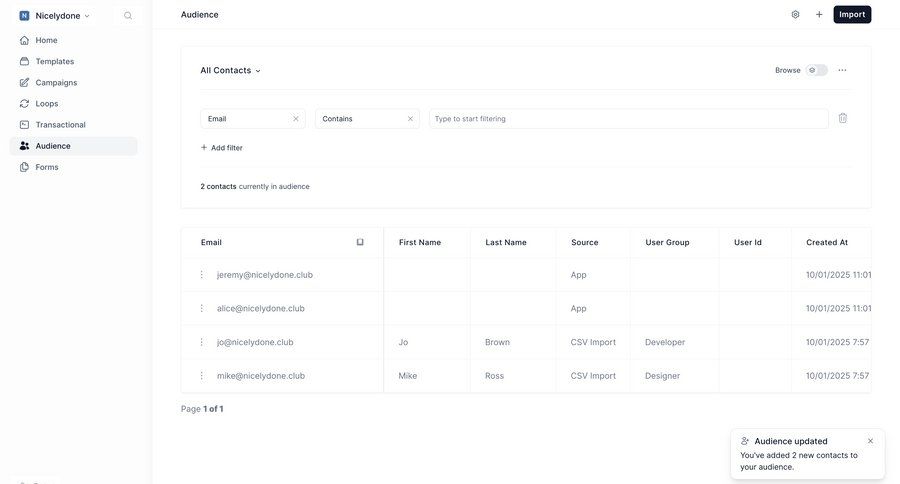Click the pin icon in Email column header
This screenshot has width=900, height=484.
pyautogui.click(x=360, y=242)
